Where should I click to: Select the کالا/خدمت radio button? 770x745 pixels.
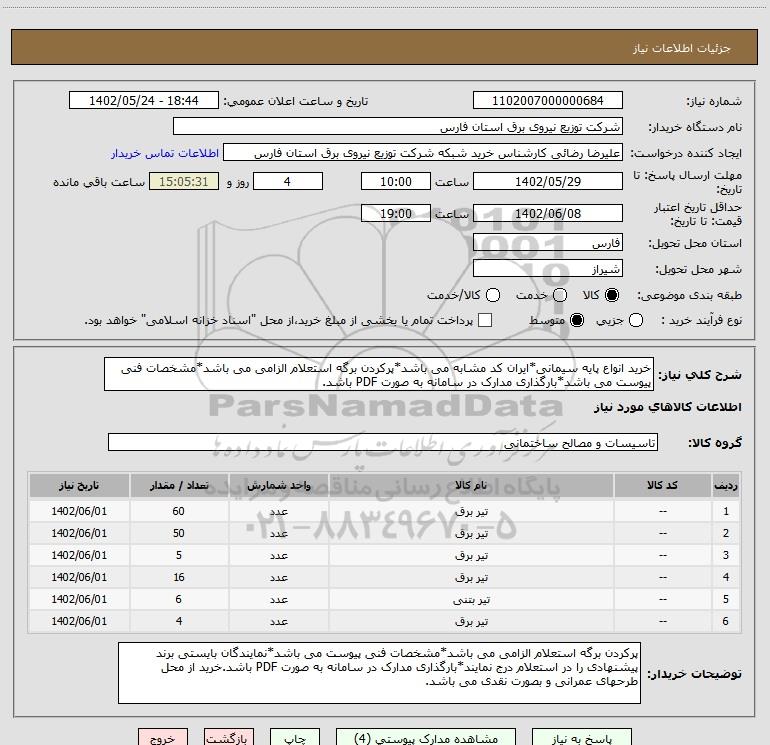point(493,295)
